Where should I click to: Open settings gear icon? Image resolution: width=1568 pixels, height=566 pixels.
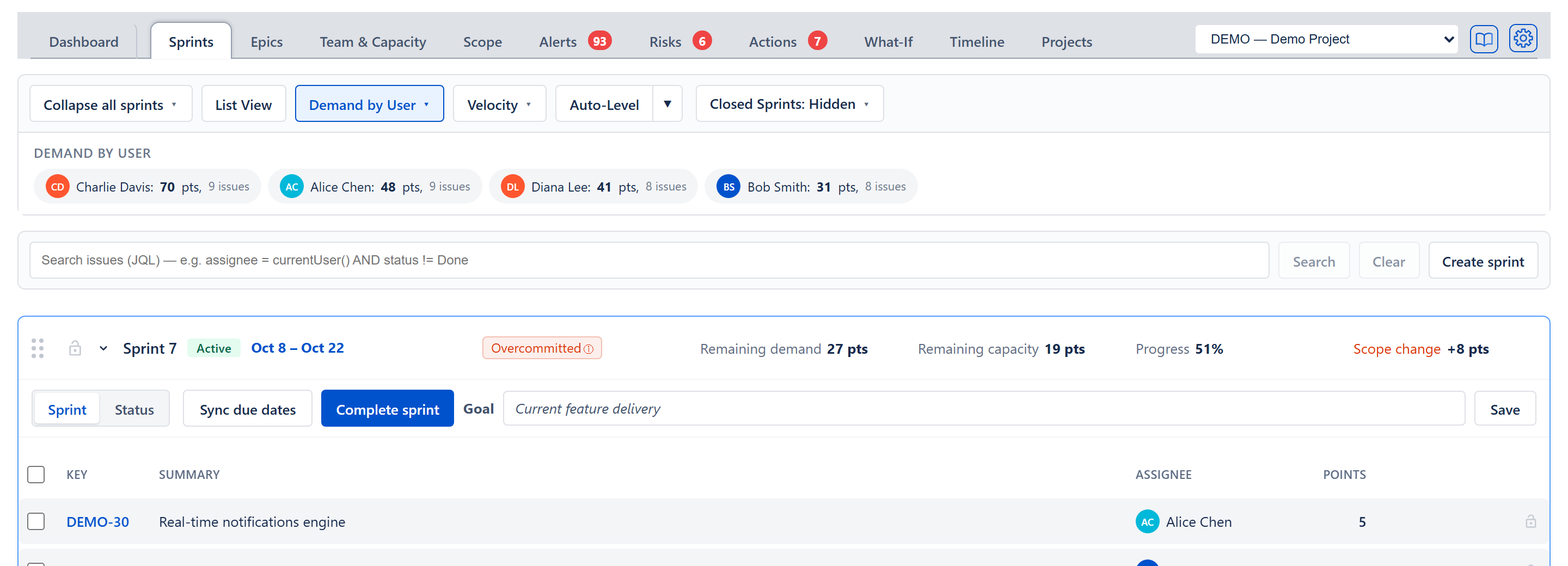(1522, 39)
